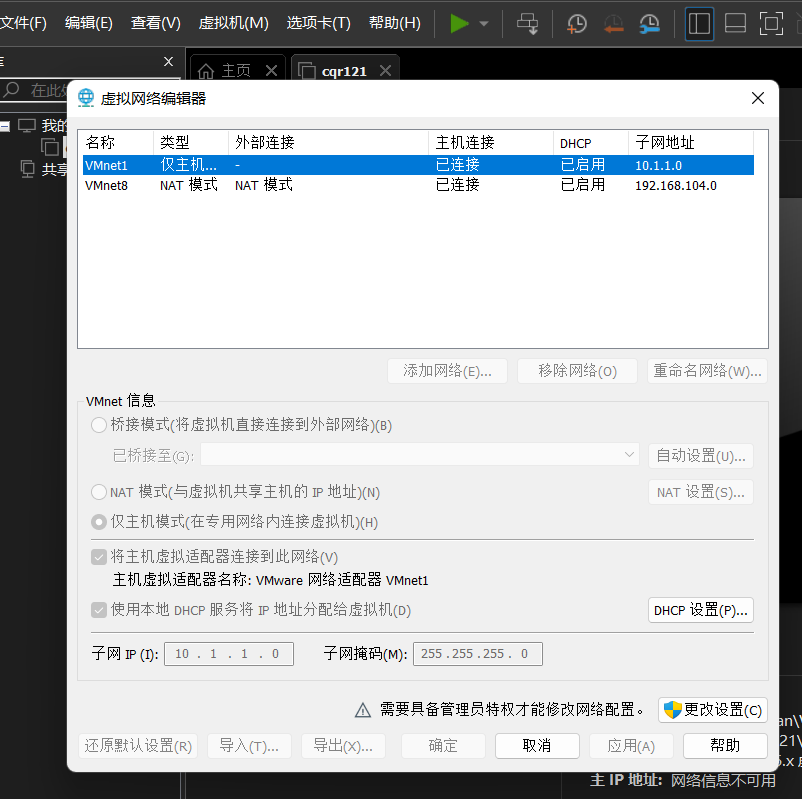Screen dimensions: 802x799
Task: Click the 添加网络(E)... button
Action: [x=447, y=371]
